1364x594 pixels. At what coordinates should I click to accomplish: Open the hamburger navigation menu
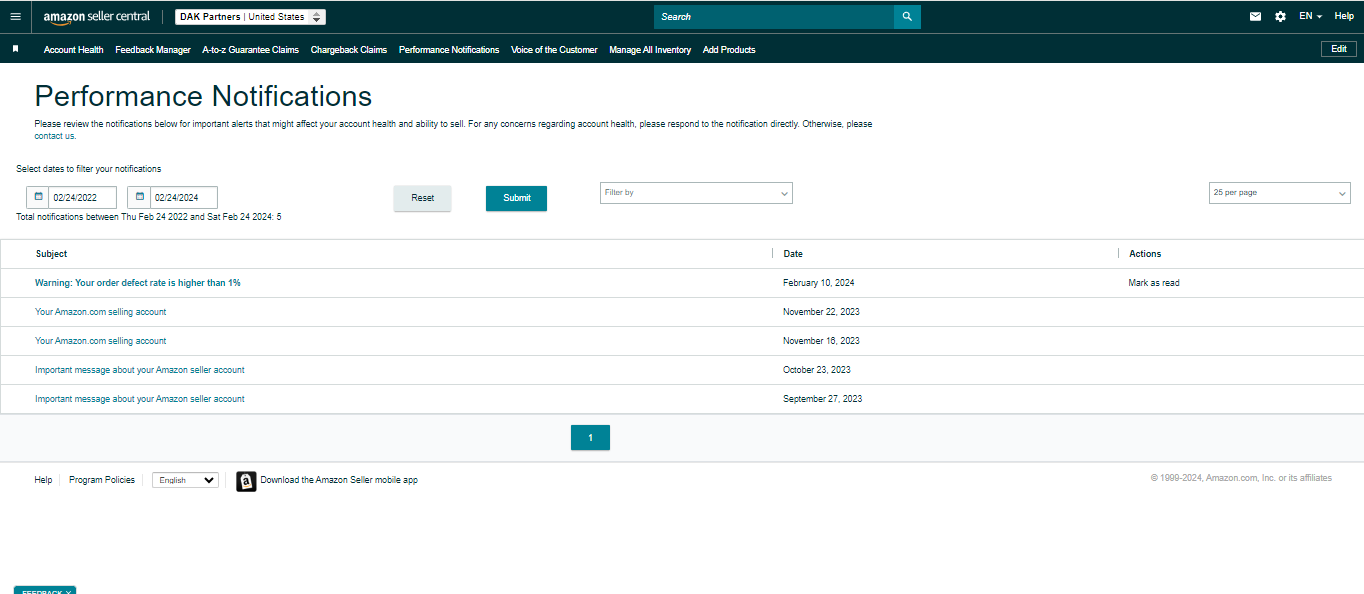(15, 16)
